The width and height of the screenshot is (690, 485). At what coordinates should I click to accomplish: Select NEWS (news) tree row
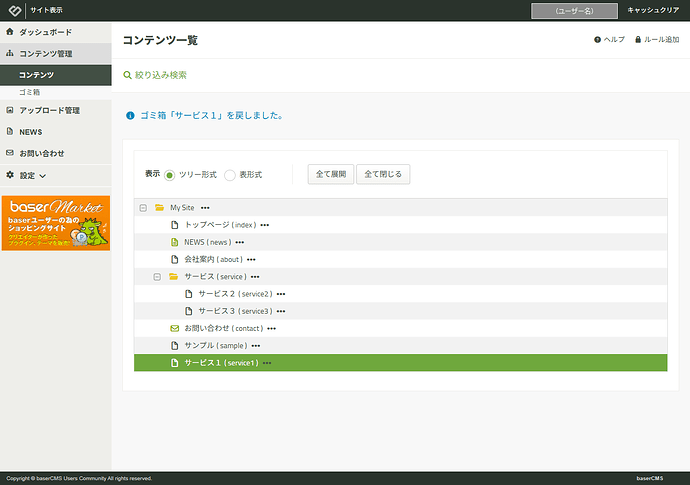(400, 242)
